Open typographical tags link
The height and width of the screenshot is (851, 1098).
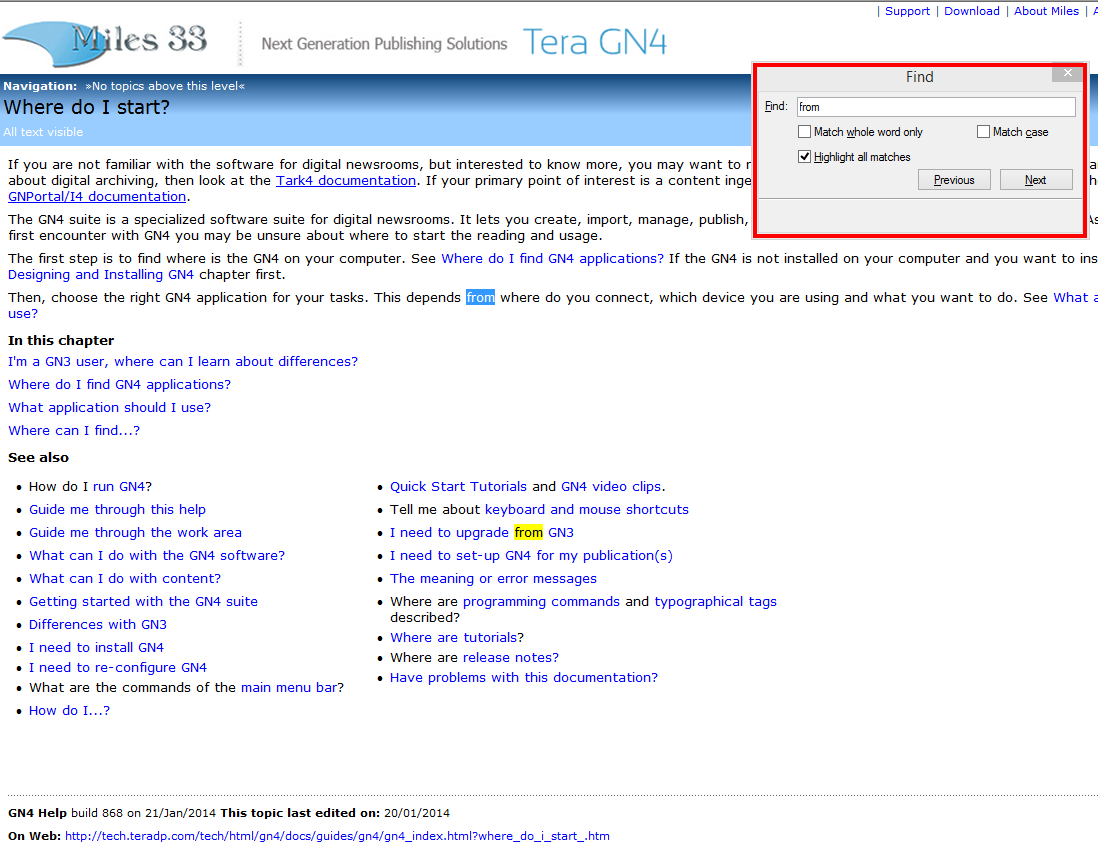point(716,602)
